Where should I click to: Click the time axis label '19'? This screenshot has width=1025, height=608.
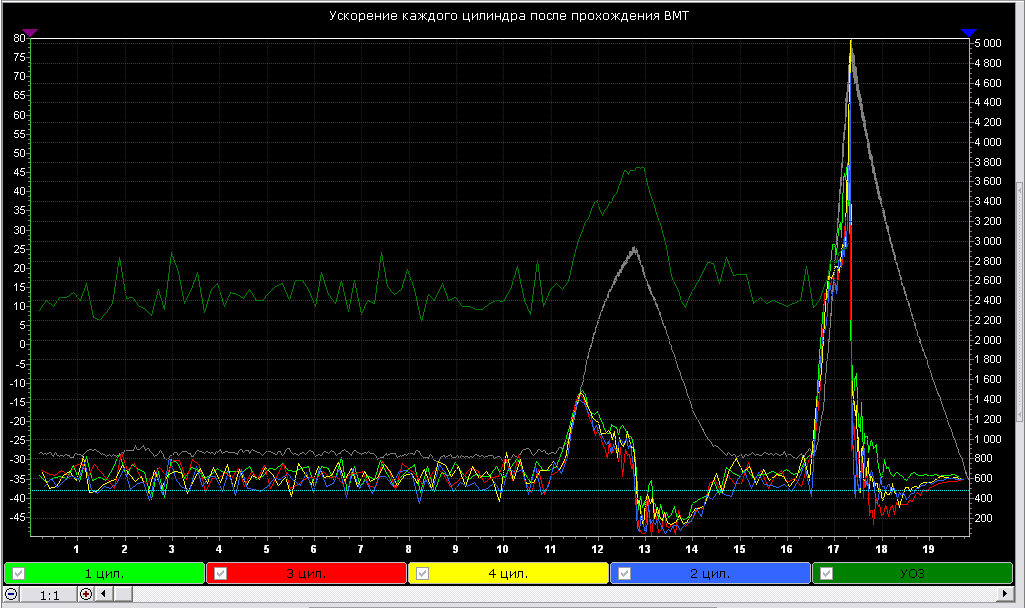point(928,549)
